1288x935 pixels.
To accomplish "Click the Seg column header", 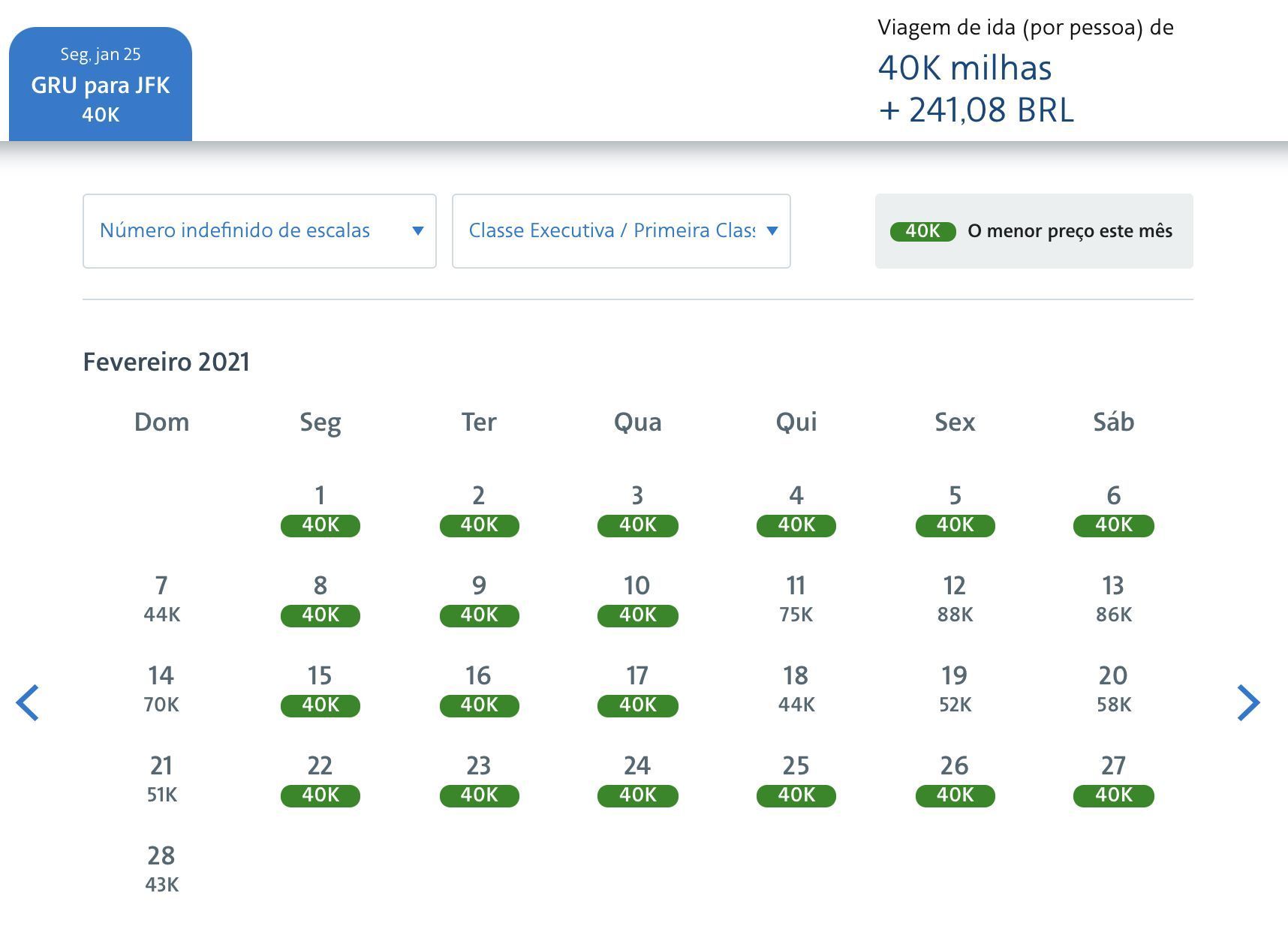I will pyautogui.click(x=320, y=422).
